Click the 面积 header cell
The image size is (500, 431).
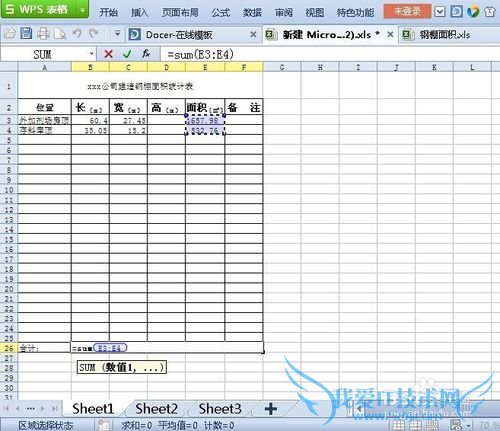coord(205,107)
